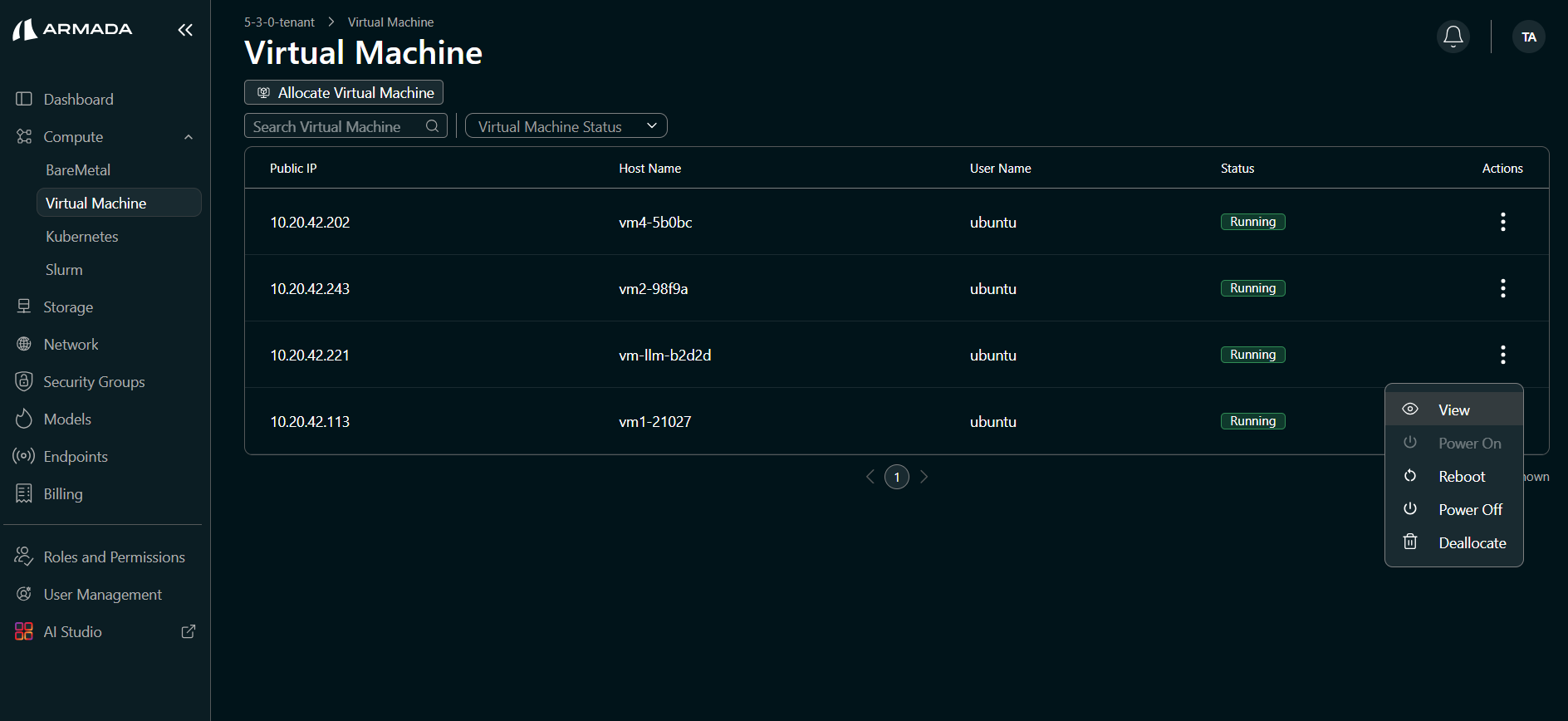Click the search magnifier icon

point(432,126)
